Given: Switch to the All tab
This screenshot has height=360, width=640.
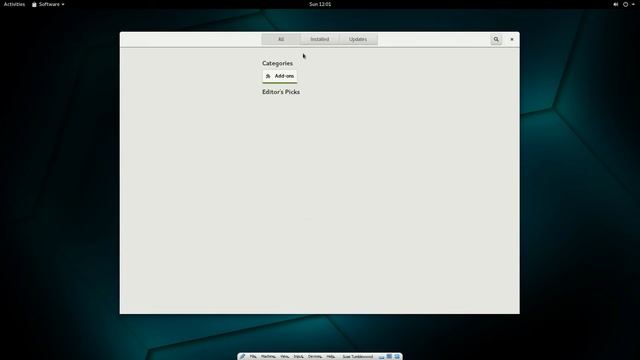Looking at the screenshot, I should coord(281,40).
